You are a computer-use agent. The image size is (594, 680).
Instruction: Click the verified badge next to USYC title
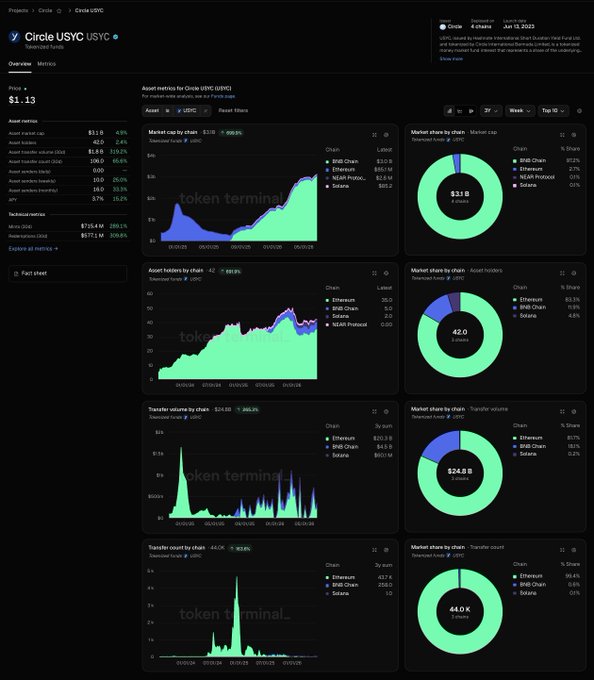[x=115, y=37]
